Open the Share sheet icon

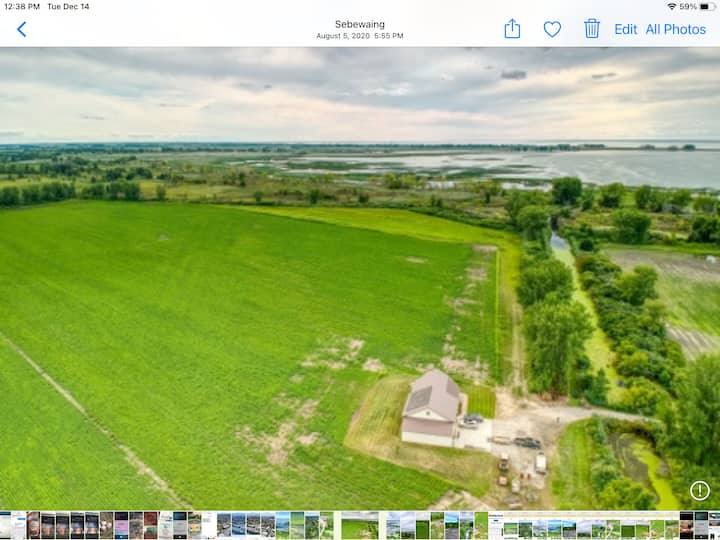(512, 29)
